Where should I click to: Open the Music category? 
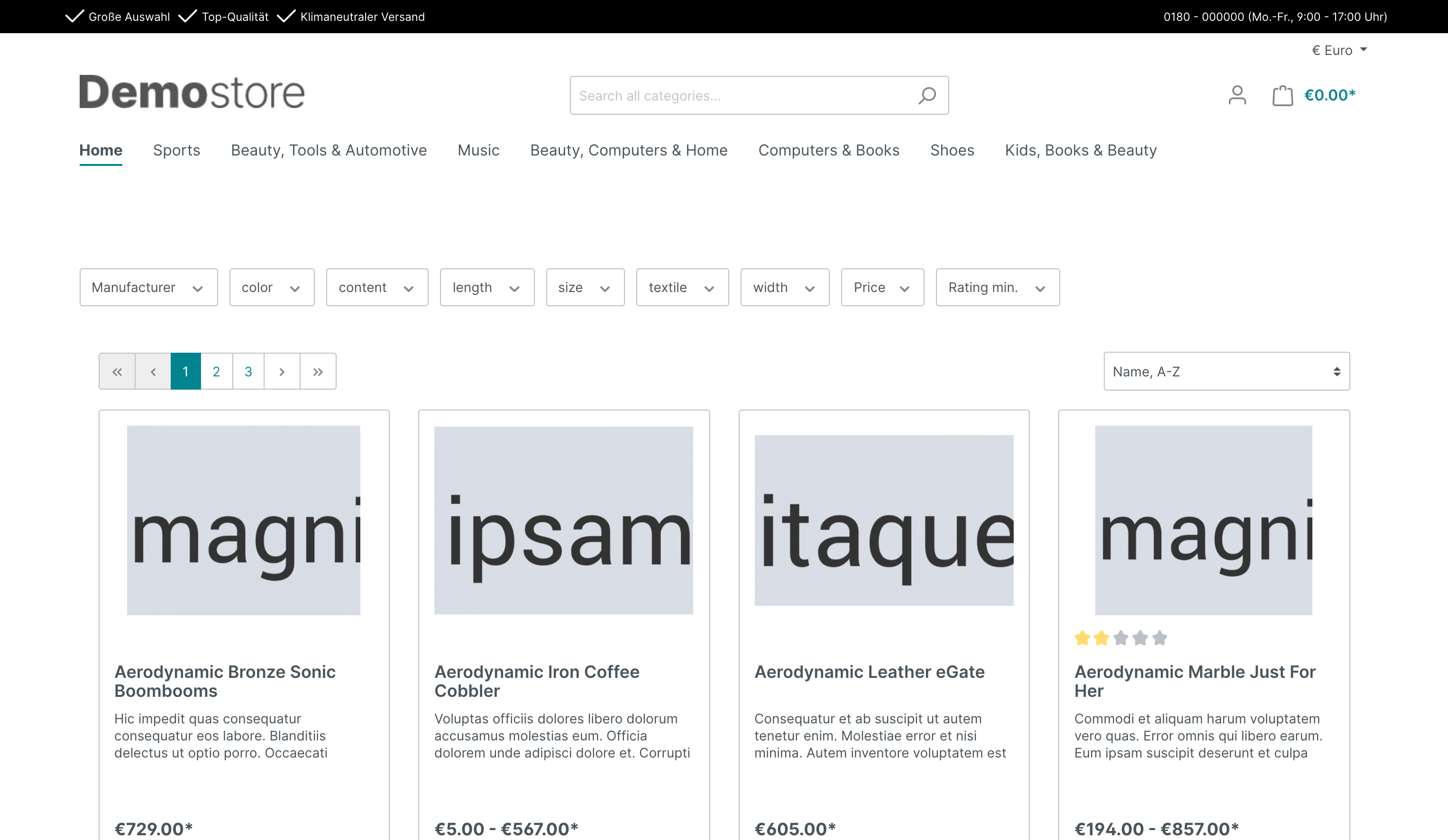(x=478, y=151)
